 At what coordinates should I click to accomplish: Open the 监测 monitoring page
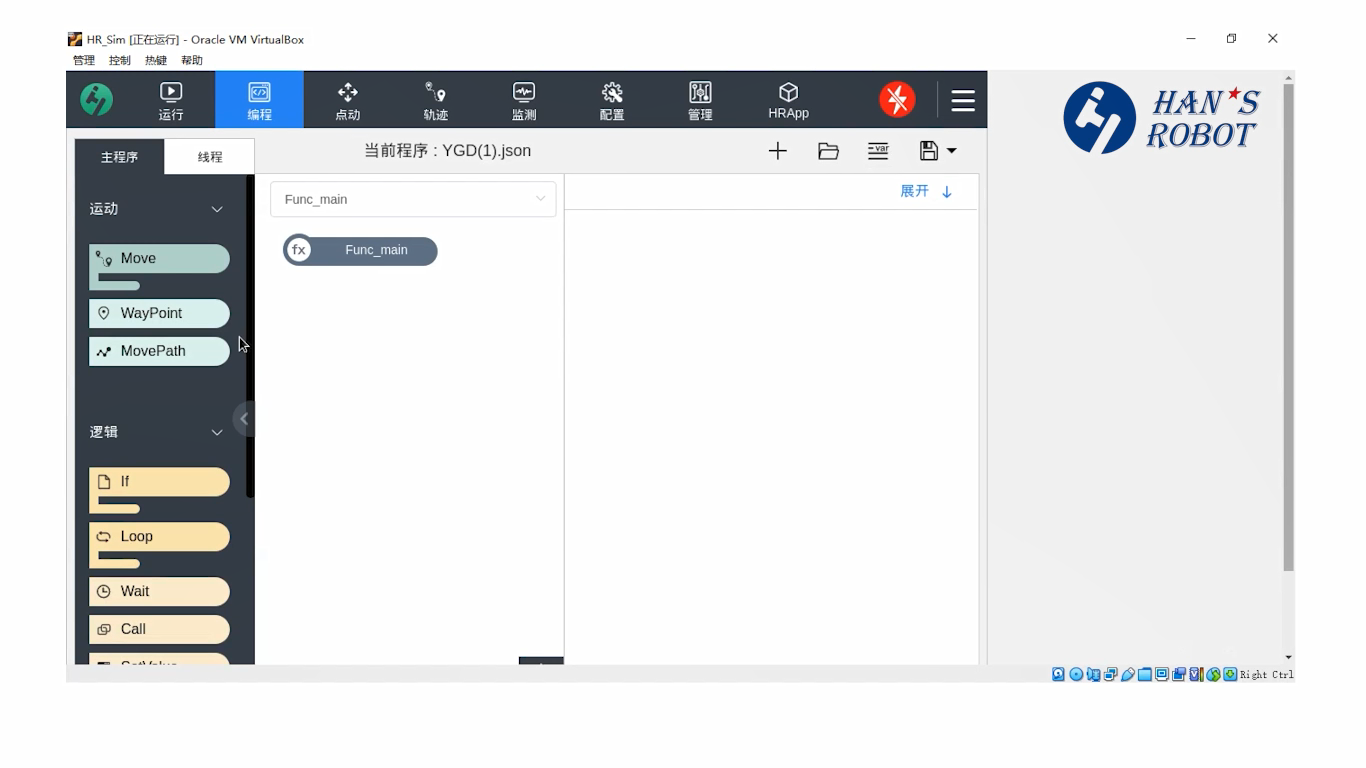click(524, 100)
